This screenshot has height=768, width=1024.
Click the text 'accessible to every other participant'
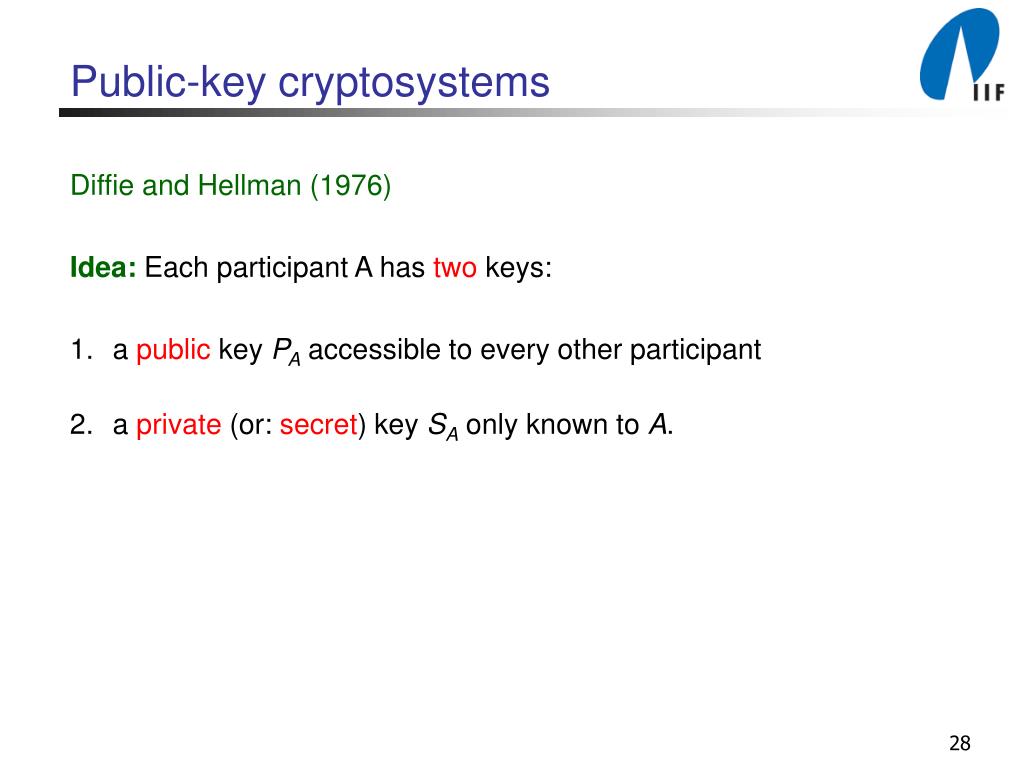(x=534, y=351)
